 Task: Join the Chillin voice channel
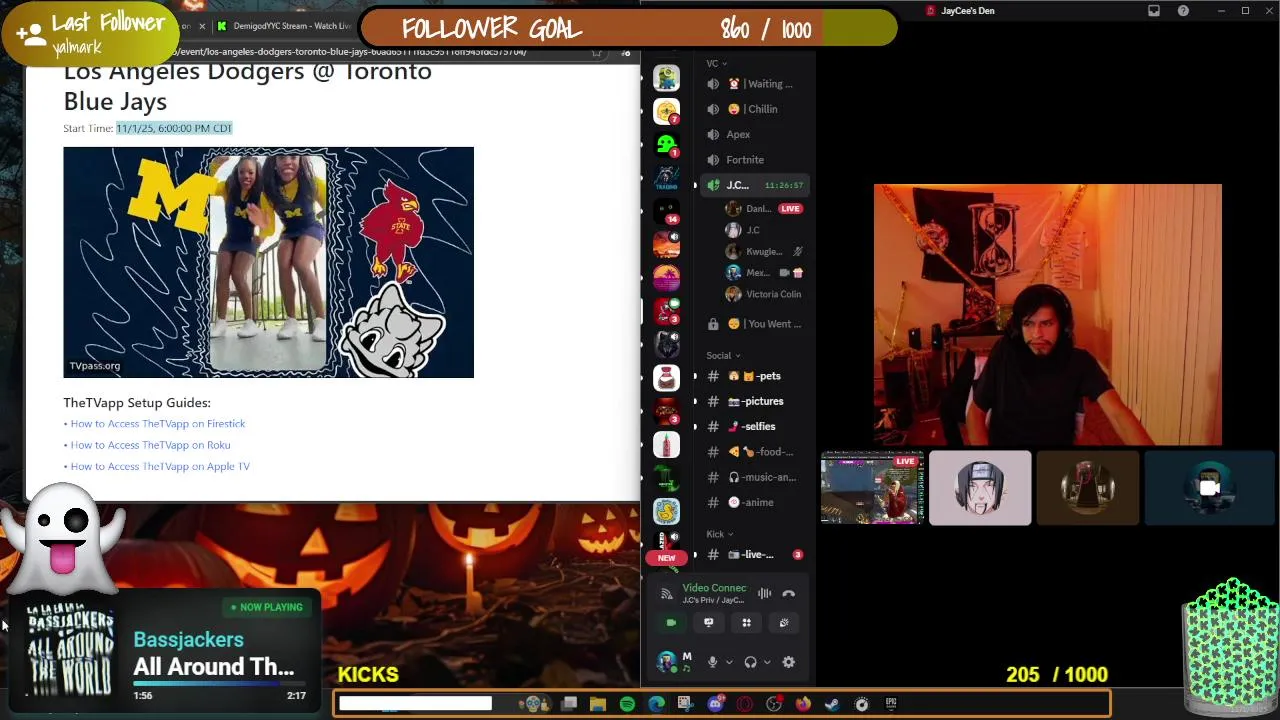(x=753, y=109)
